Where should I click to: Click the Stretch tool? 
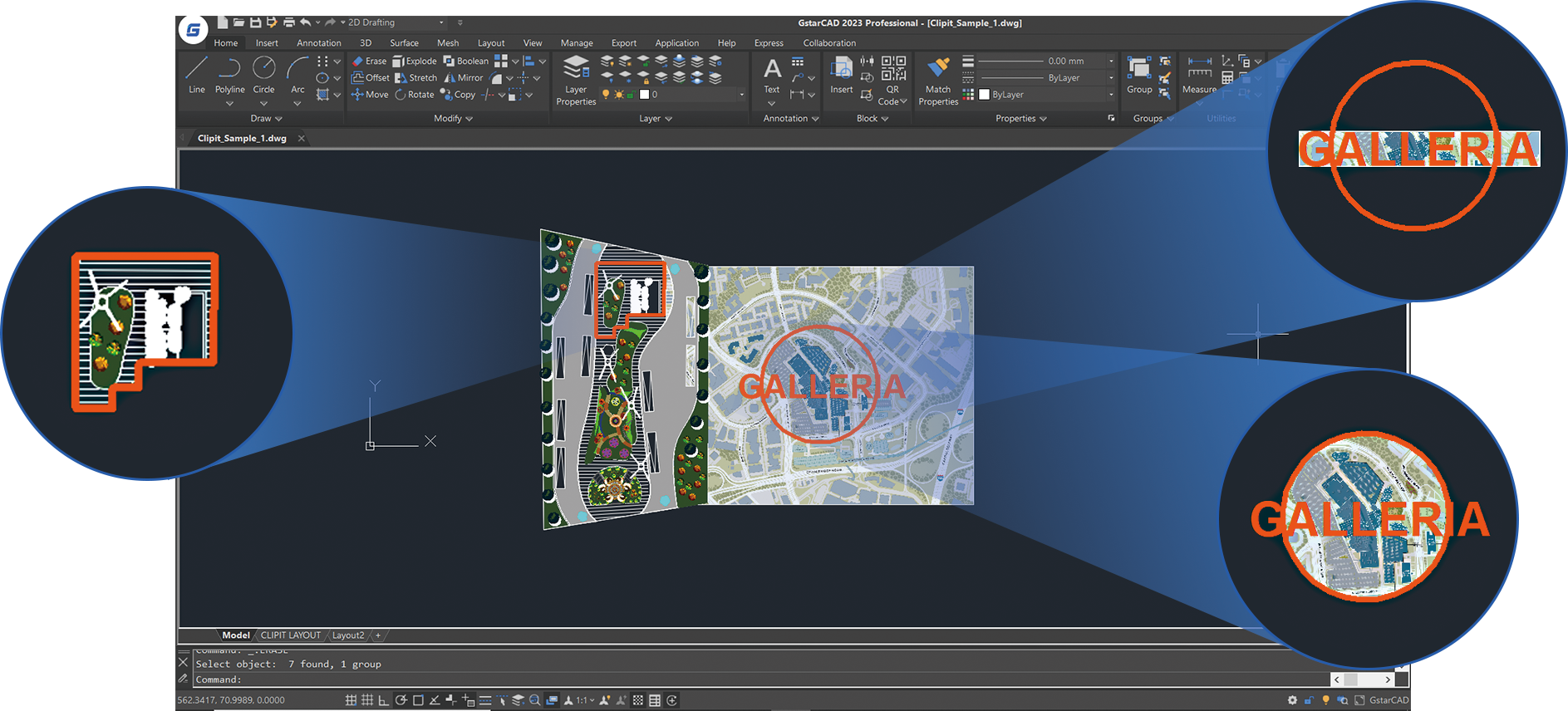415,78
